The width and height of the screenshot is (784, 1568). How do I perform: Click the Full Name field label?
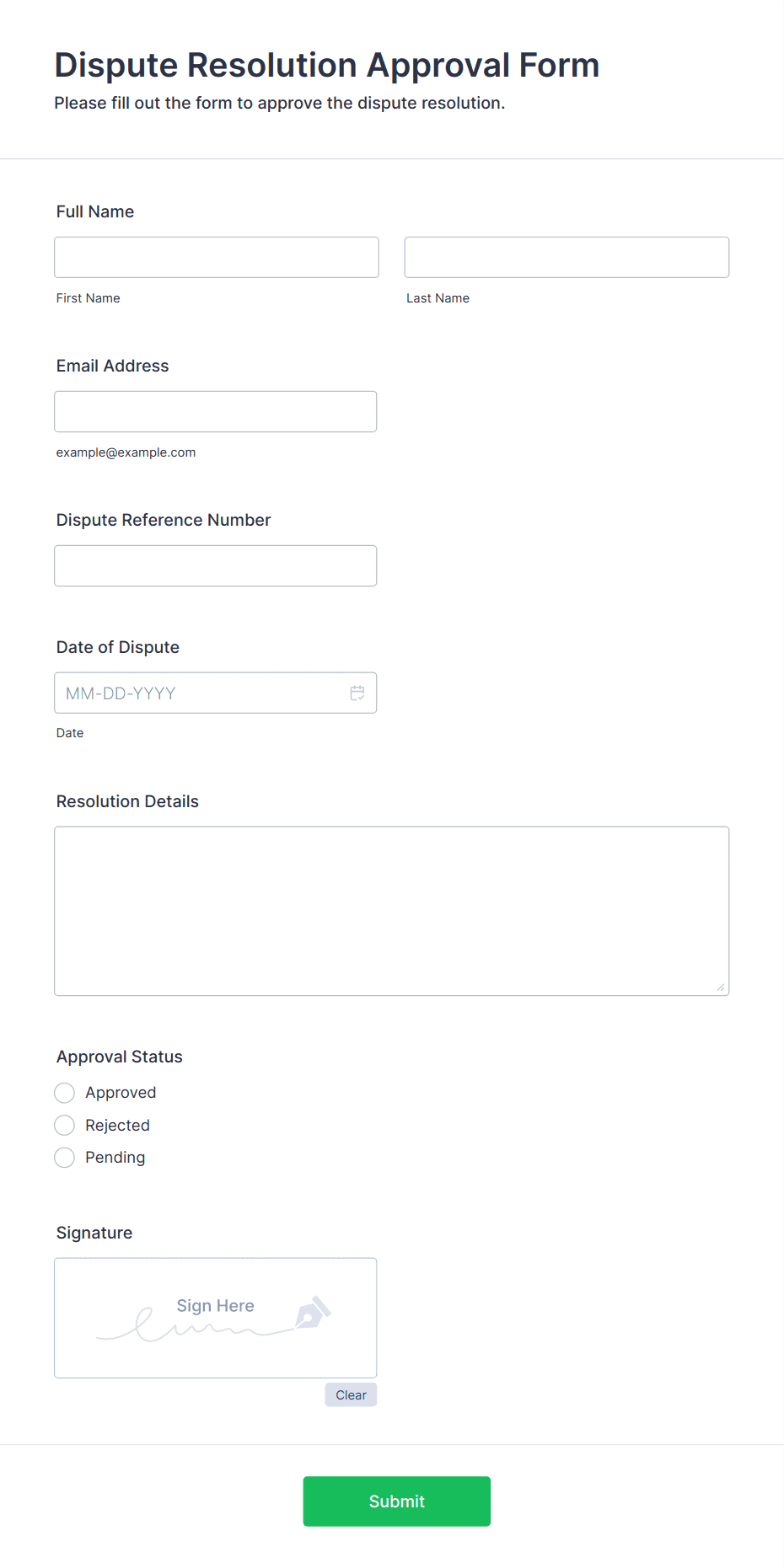coord(95,211)
